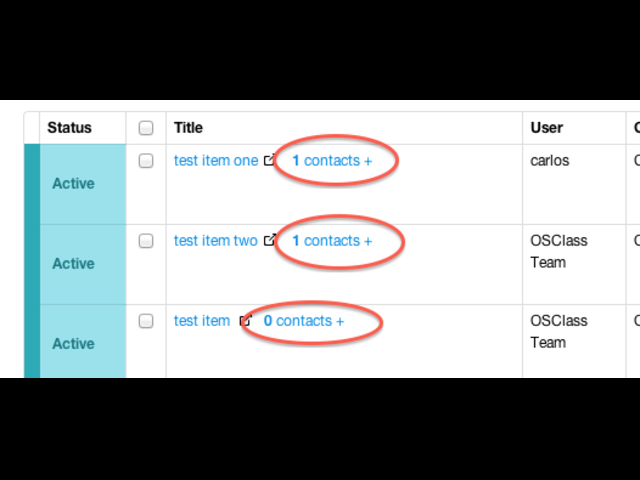
Task: Sort by the Status column header
Action: pyautogui.click(x=69, y=128)
